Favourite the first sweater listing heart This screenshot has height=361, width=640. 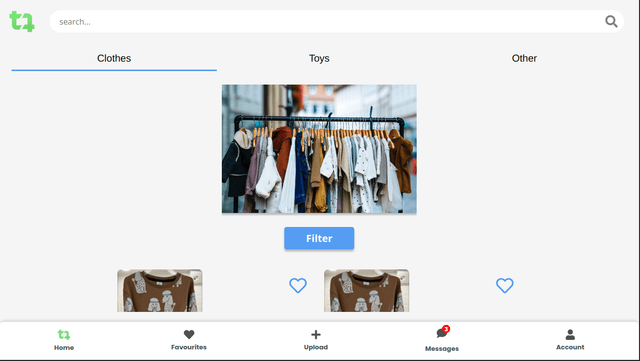click(x=298, y=285)
